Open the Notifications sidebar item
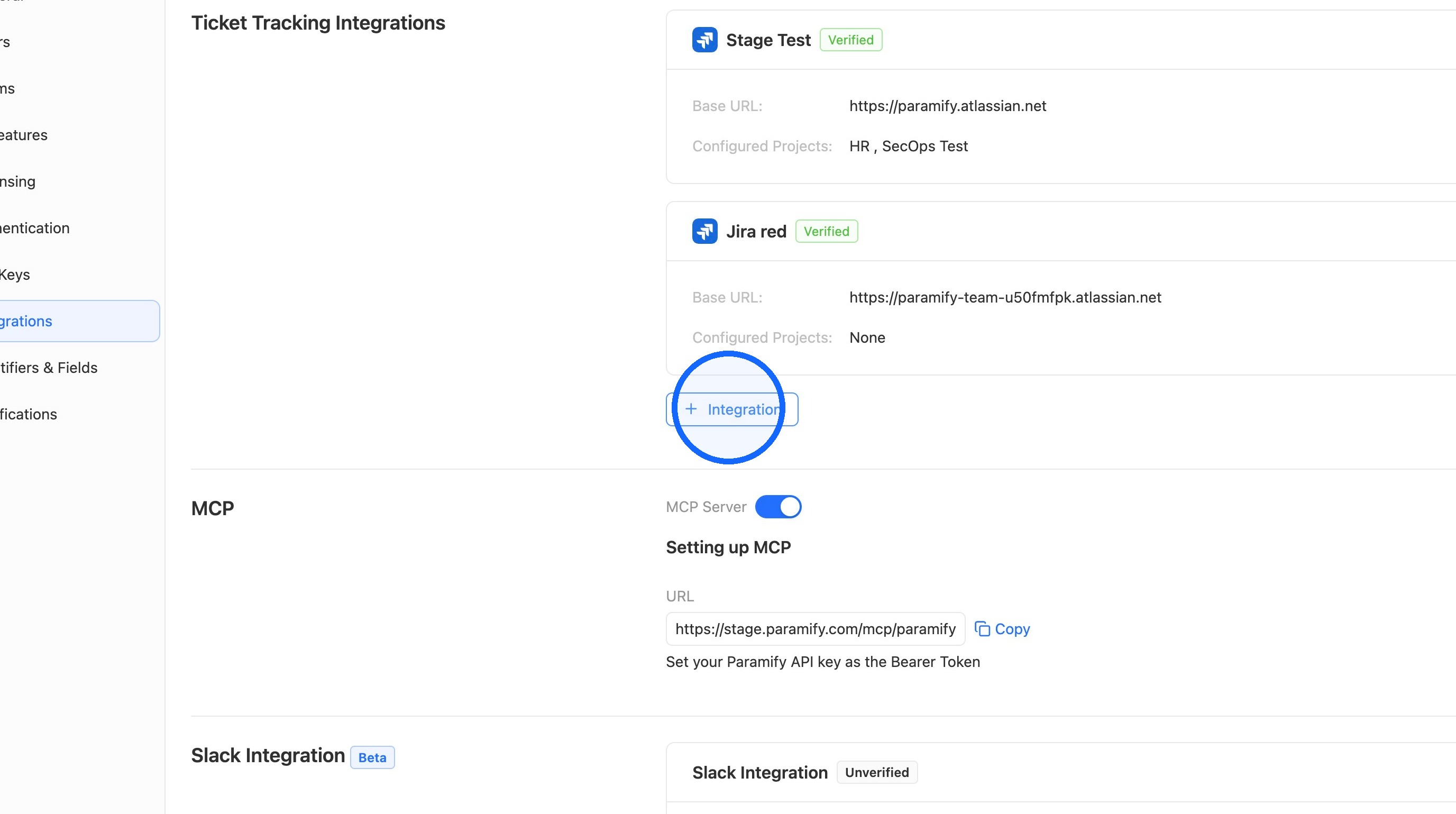Screen dimensions: 1456x814 pyautogui.click(x=28, y=414)
